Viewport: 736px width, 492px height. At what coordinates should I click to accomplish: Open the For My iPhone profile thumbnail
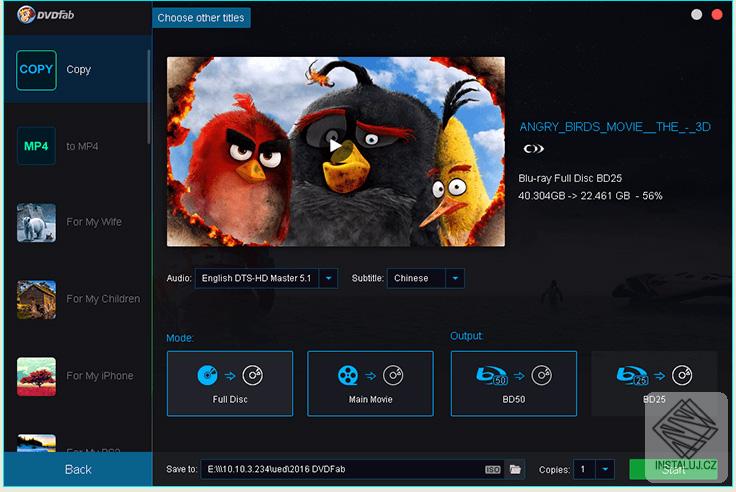[x=36, y=377]
